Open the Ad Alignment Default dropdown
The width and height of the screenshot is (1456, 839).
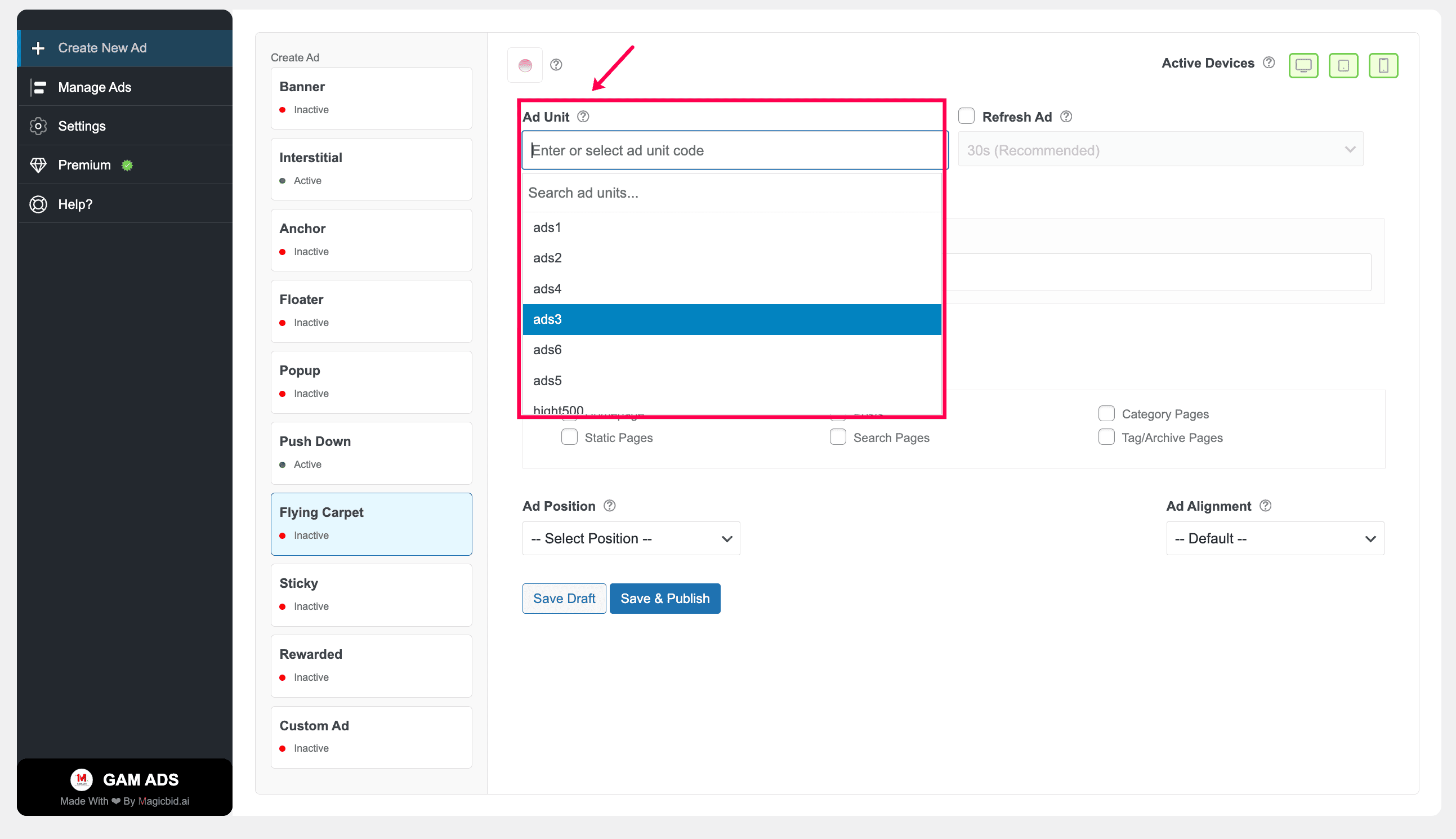pyautogui.click(x=1275, y=538)
